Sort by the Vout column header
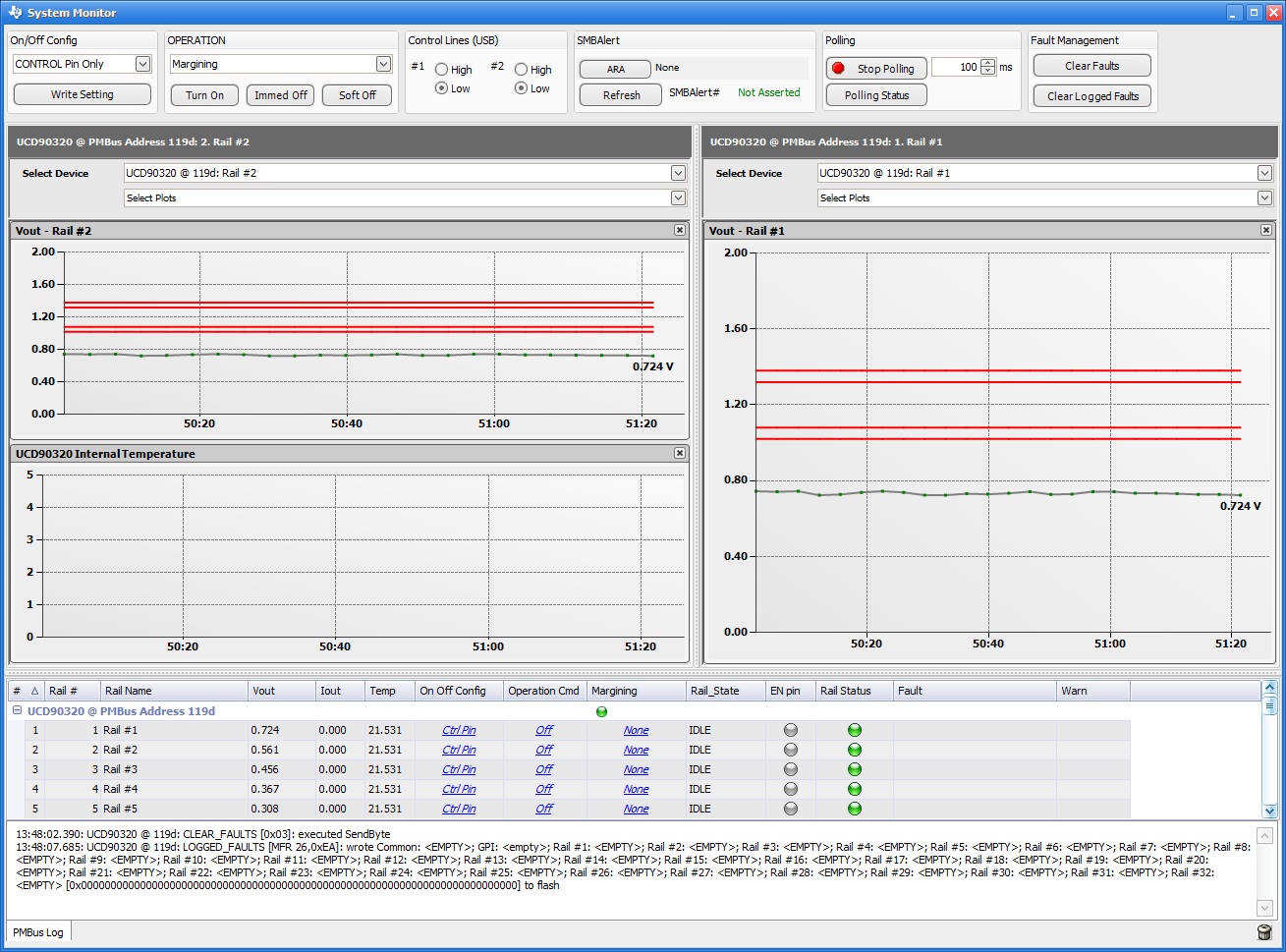Viewport: 1286px width, 952px height. [x=281, y=691]
